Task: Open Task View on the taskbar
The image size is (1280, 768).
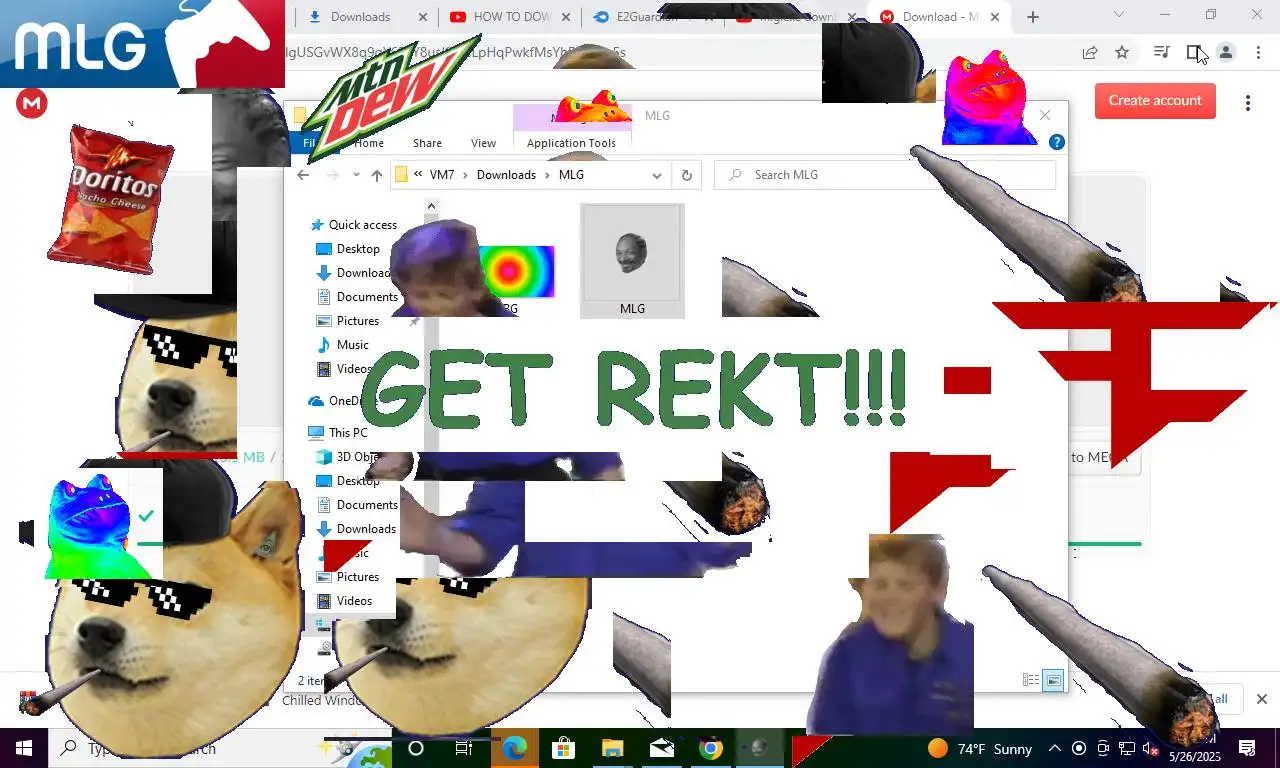Action: (464, 748)
